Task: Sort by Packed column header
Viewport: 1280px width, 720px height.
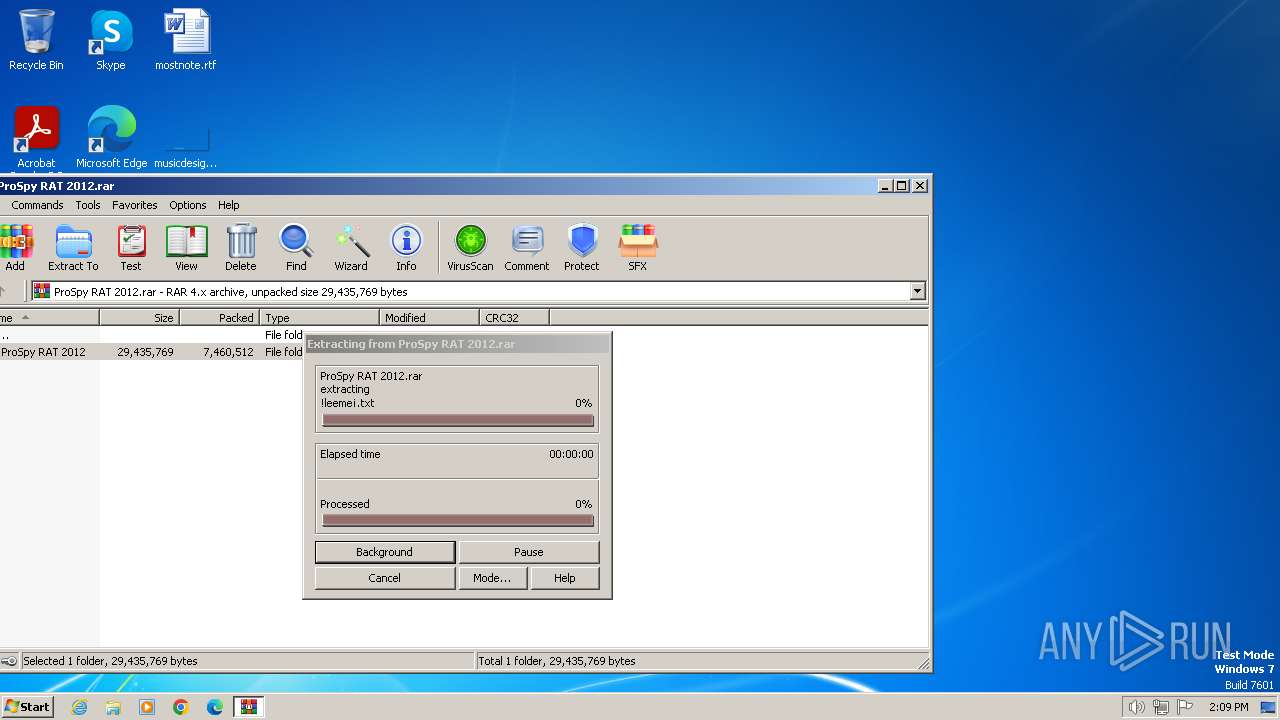Action: tap(220, 318)
